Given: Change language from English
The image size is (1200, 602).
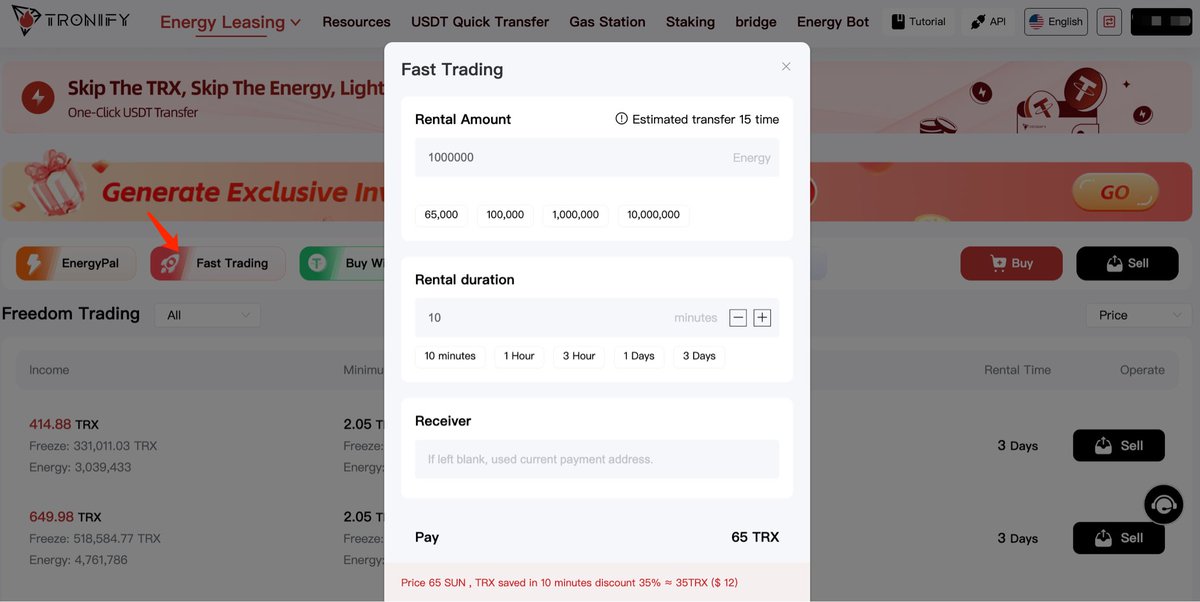Looking at the screenshot, I should [1056, 21].
